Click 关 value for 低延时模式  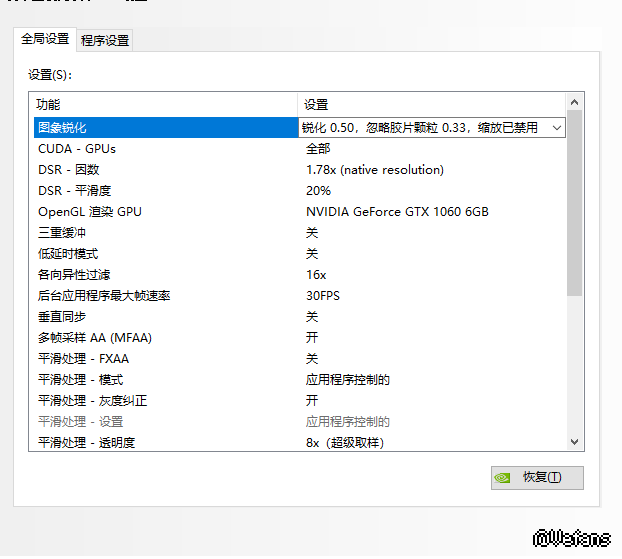[312, 254]
